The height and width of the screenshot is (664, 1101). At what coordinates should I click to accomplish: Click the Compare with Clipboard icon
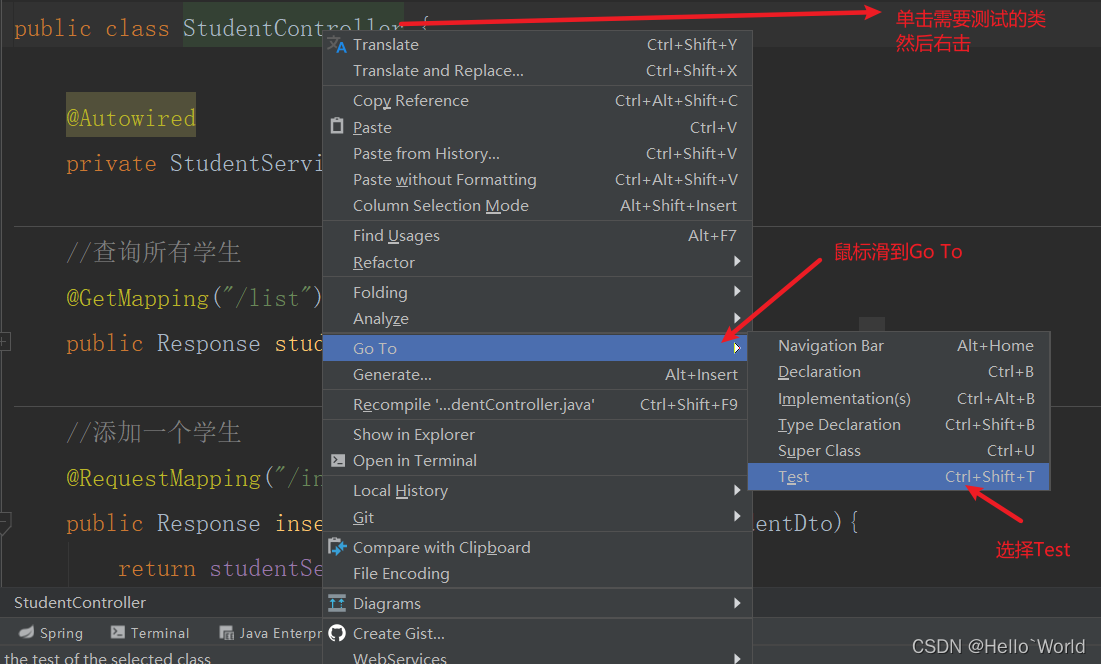[338, 547]
